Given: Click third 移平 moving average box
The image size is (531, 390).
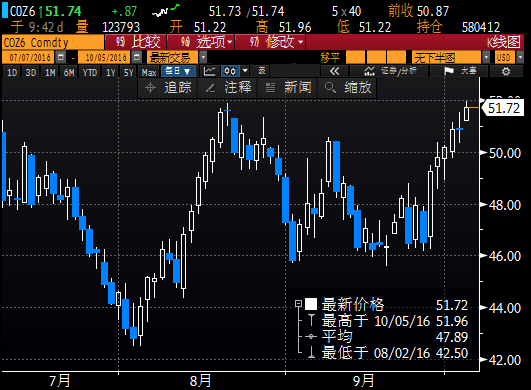Looking at the screenshot, I should pyautogui.click(x=396, y=57).
